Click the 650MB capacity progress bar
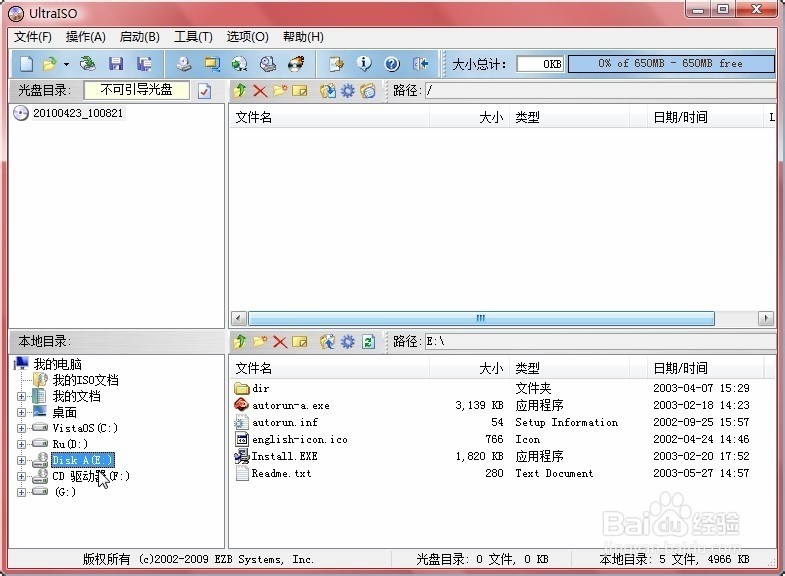The height and width of the screenshot is (576, 785). (x=671, y=64)
